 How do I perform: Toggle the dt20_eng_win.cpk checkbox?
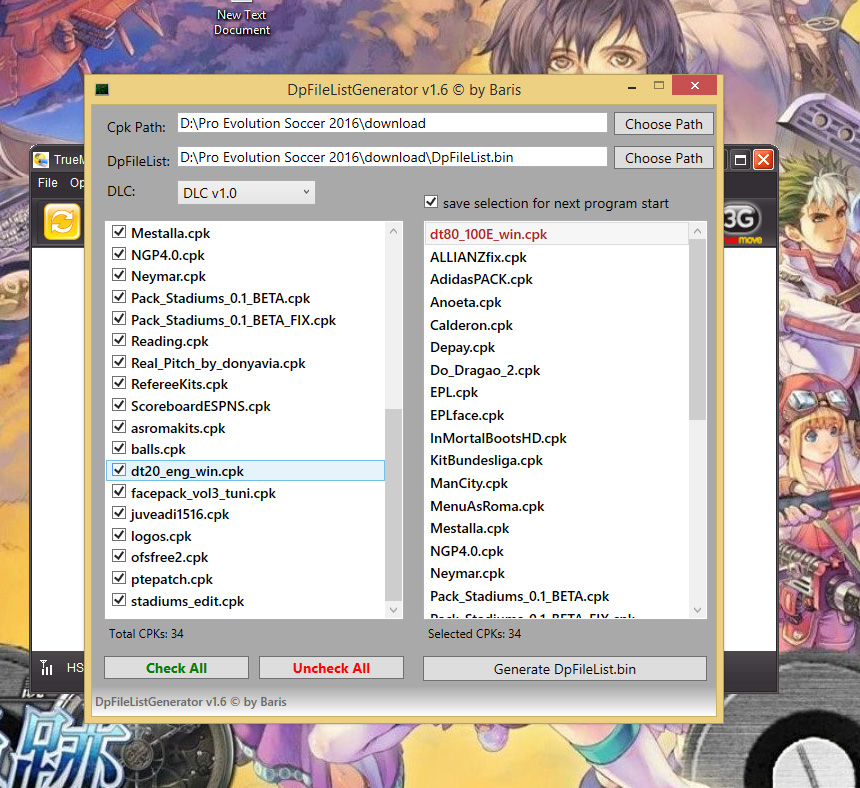tap(118, 470)
